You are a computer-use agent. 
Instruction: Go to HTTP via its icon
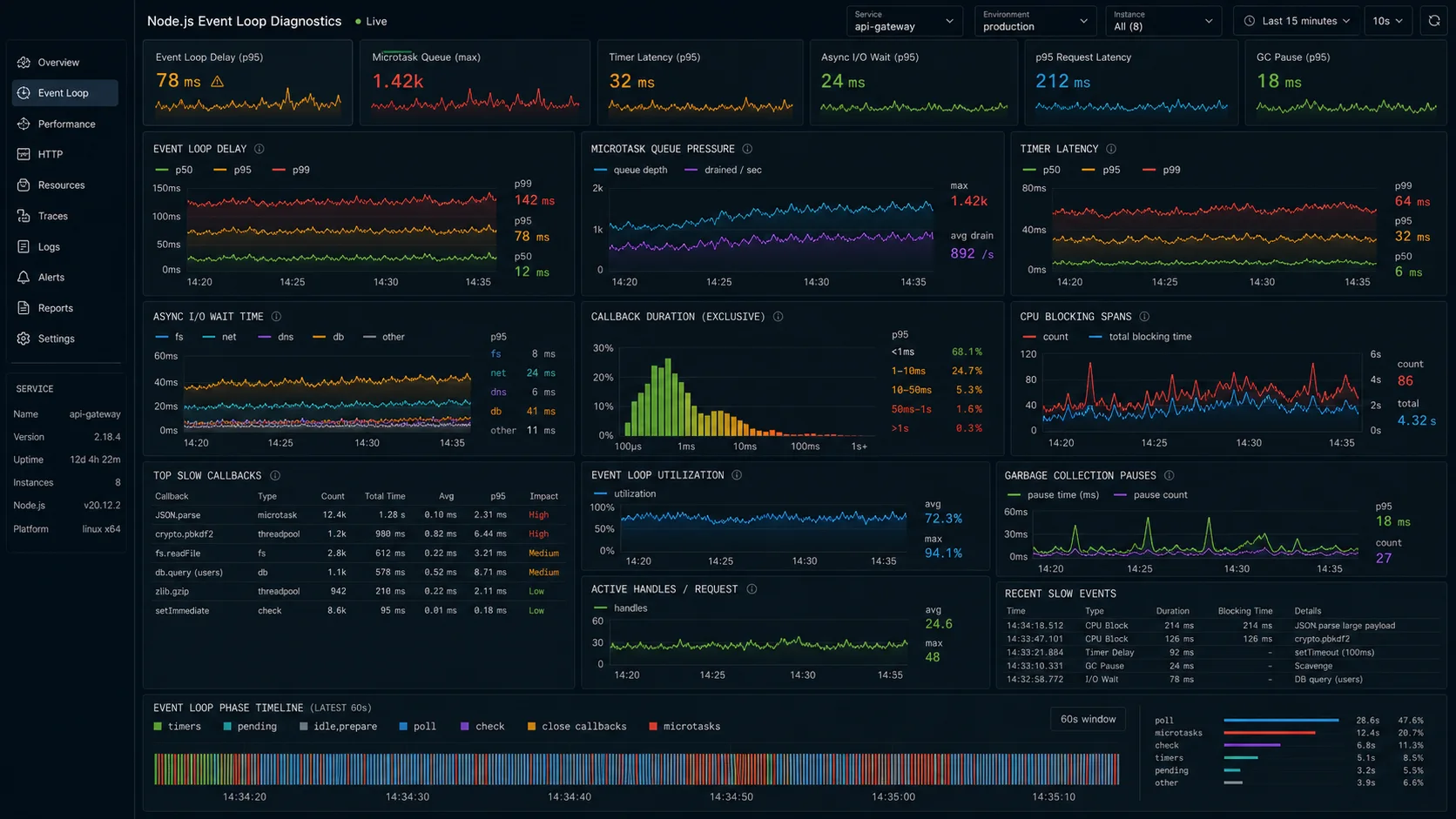(x=24, y=155)
